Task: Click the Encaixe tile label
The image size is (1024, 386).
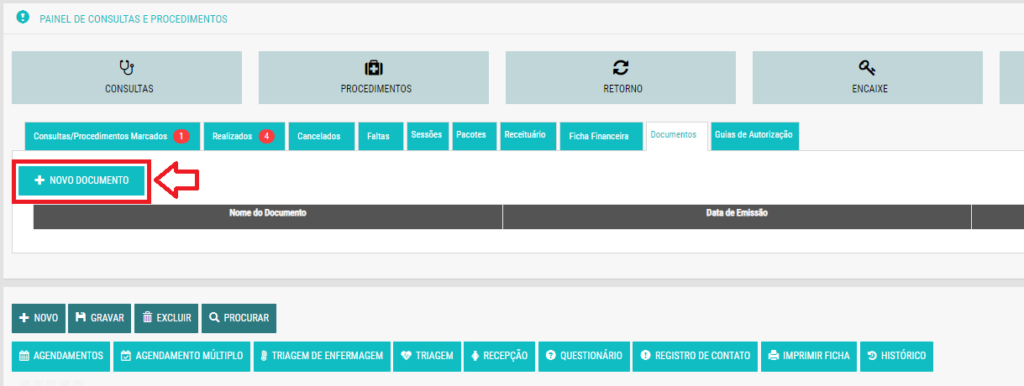Action: (x=870, y=89)
